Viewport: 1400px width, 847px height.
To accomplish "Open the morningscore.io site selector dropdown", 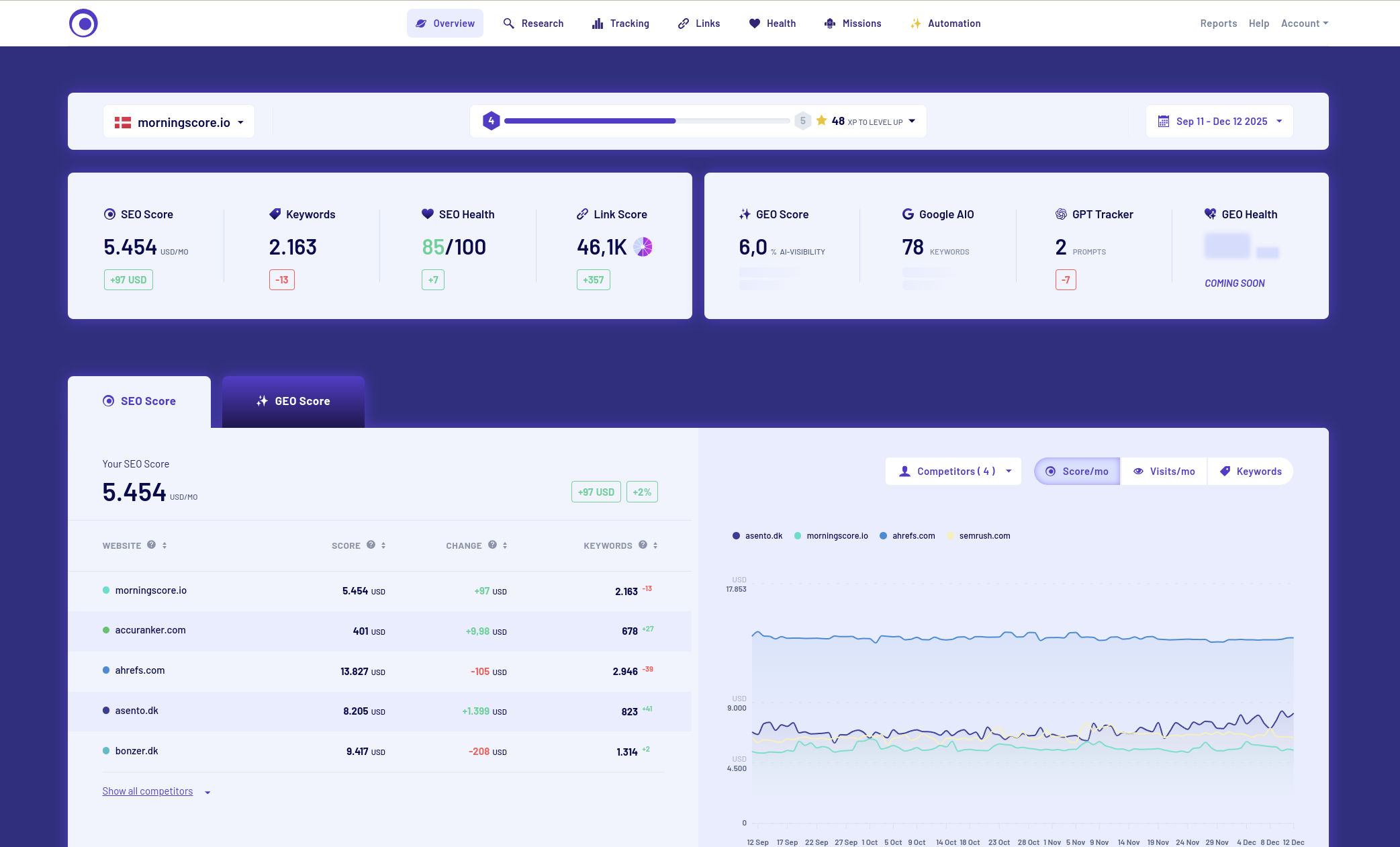I will click(x=178, y=122).
